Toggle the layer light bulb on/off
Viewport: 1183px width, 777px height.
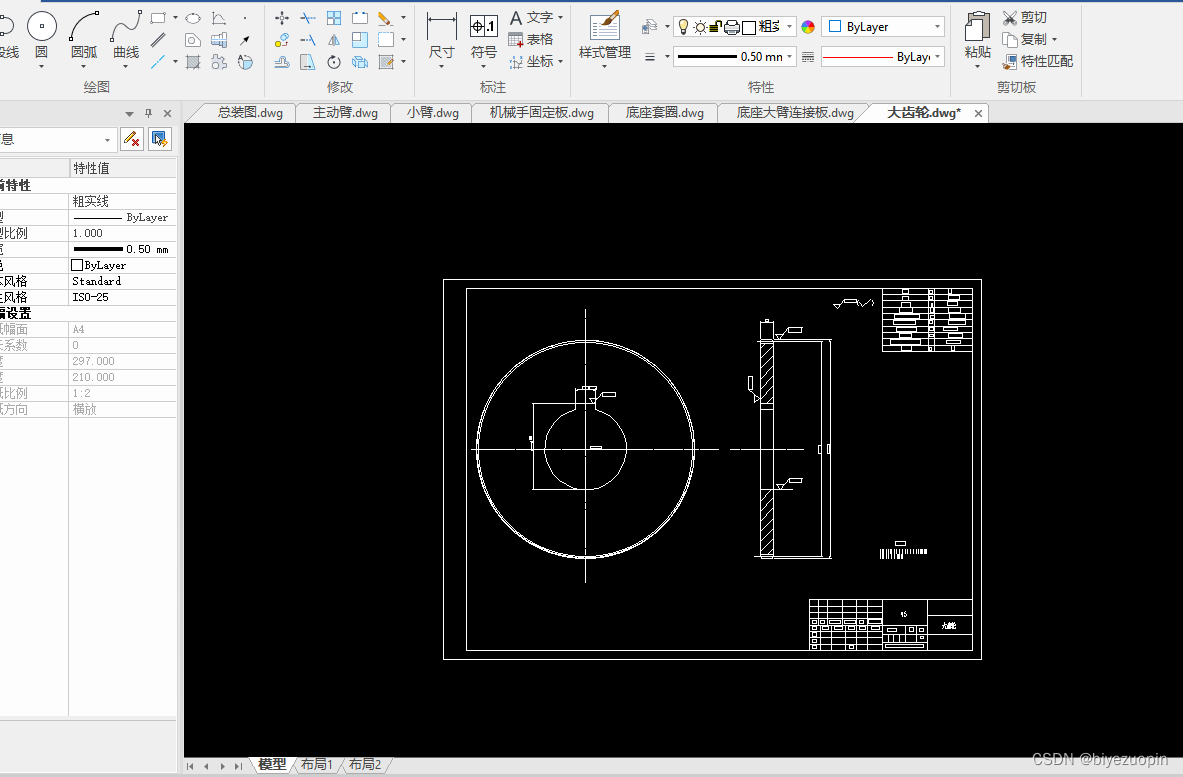[684, 27]
